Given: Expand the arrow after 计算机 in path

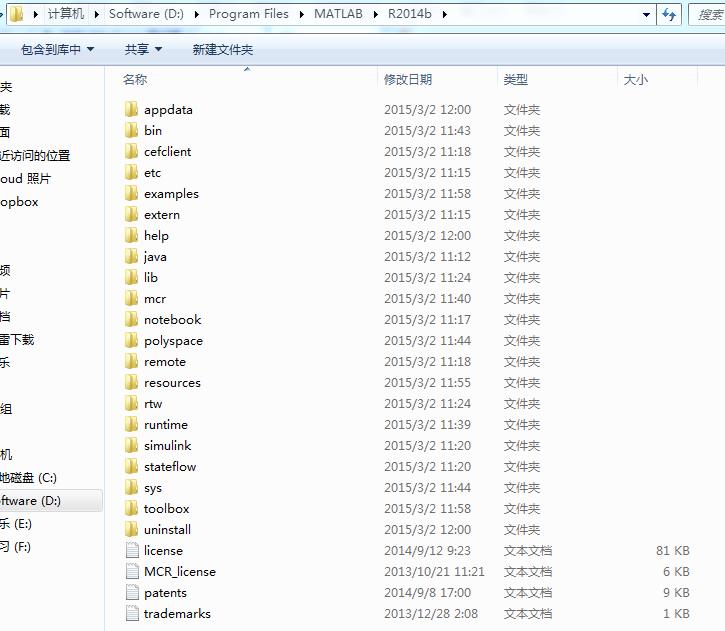Looking at the screenshot, I should pos(96,14).
